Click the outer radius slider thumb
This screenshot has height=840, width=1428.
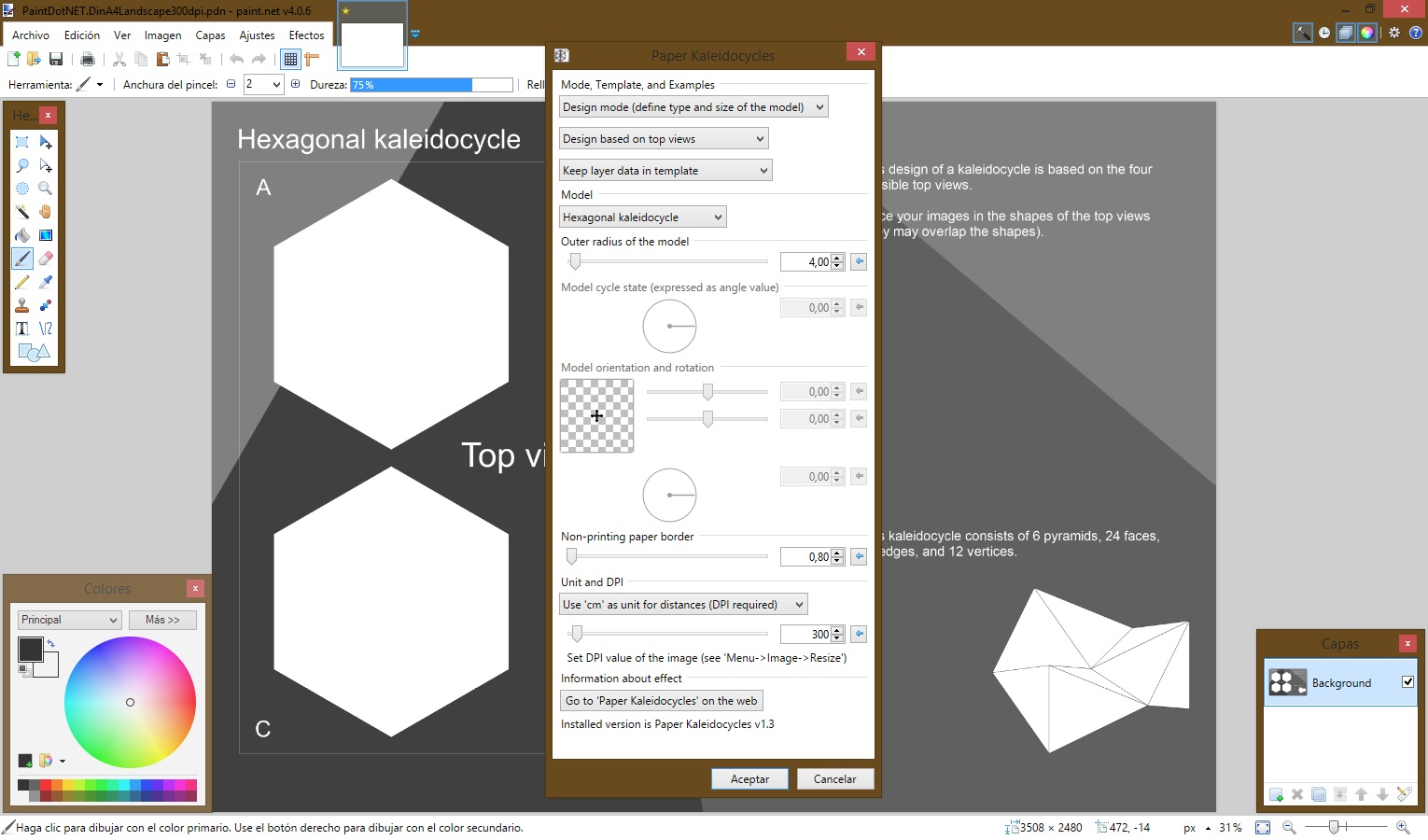575,261
